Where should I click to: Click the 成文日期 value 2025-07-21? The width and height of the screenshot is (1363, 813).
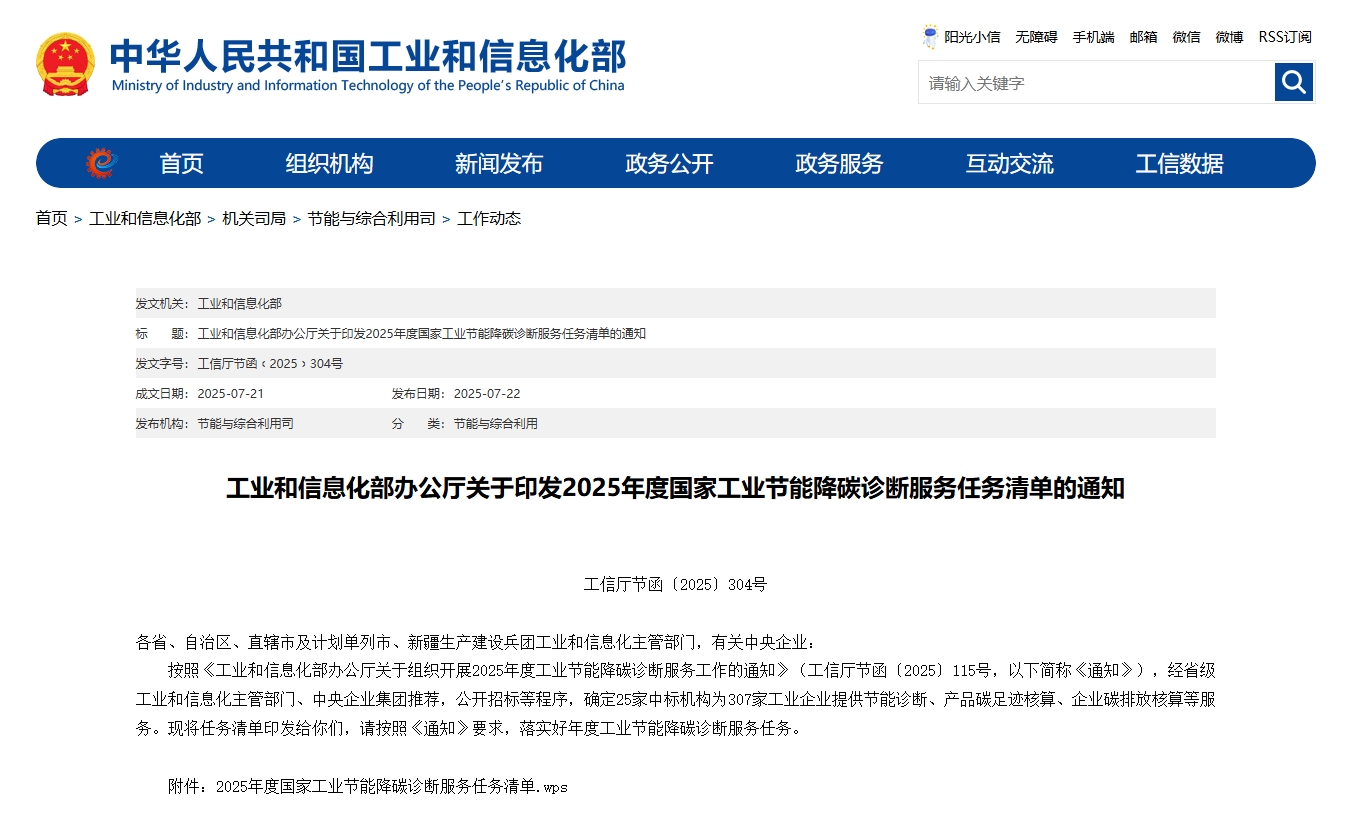[x=231, y=394]
